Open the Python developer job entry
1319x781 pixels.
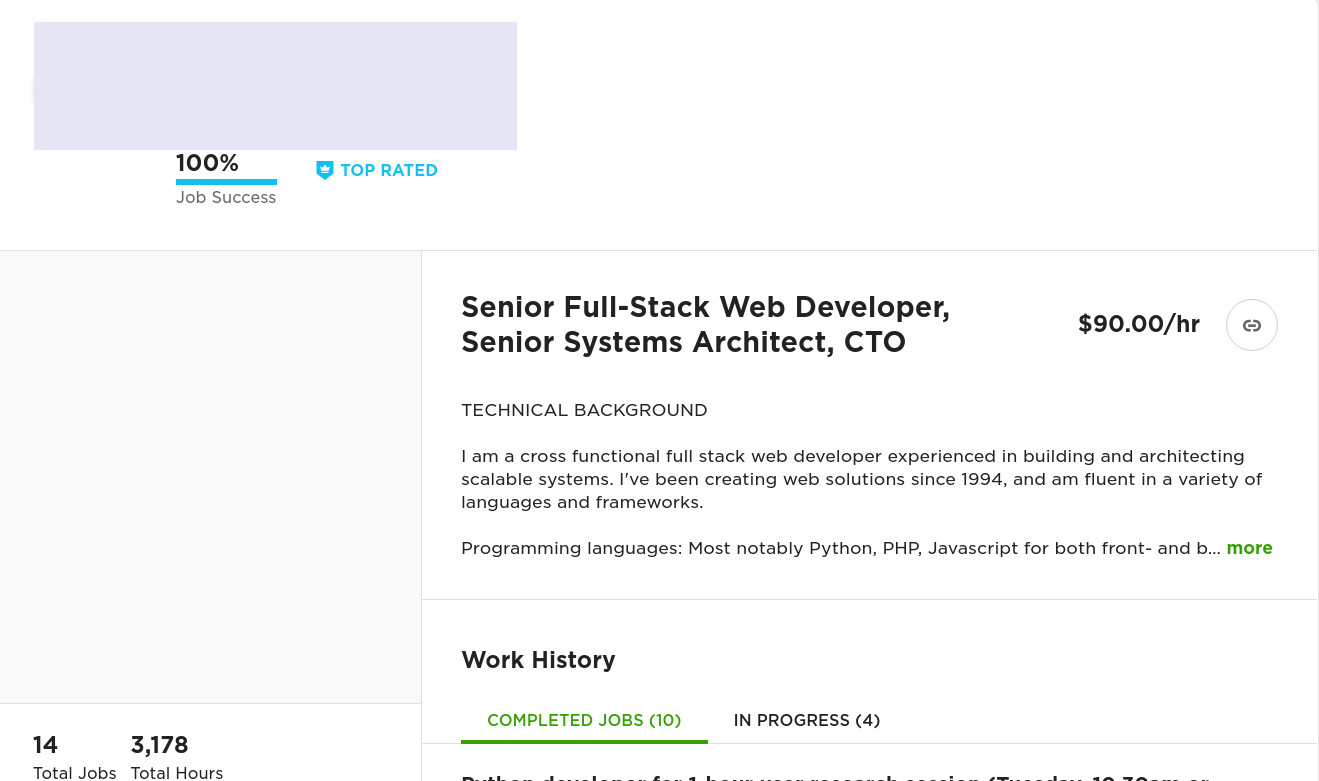point(835,775)
